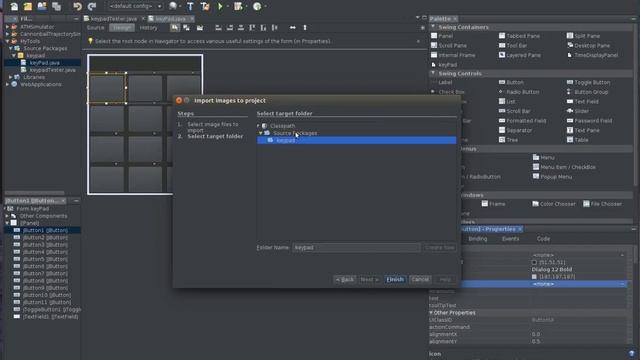Pick the File Chooser in Palette
640x360 pixels.
(603, 204)
